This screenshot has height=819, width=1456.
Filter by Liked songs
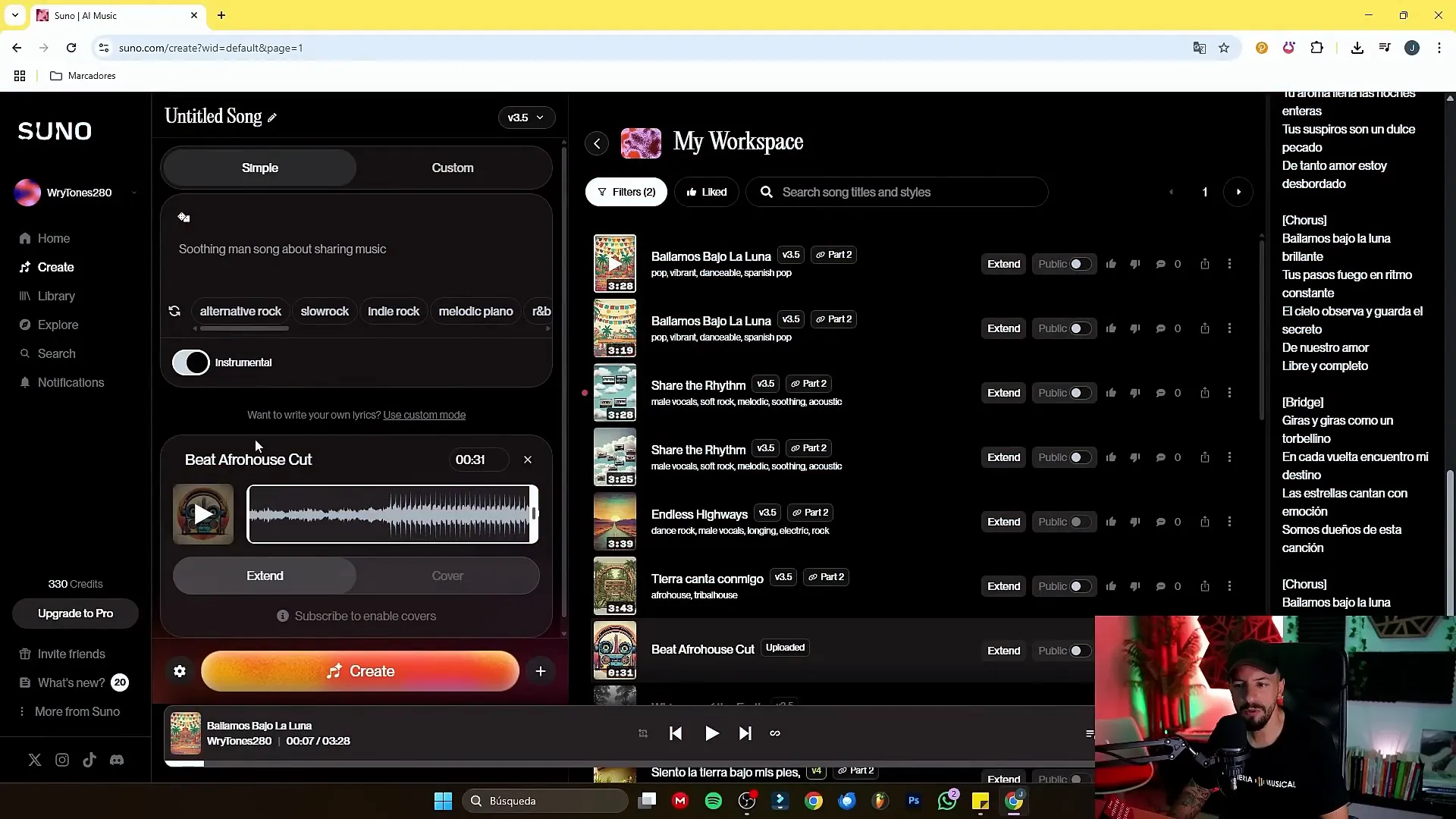tap(707, 192)
